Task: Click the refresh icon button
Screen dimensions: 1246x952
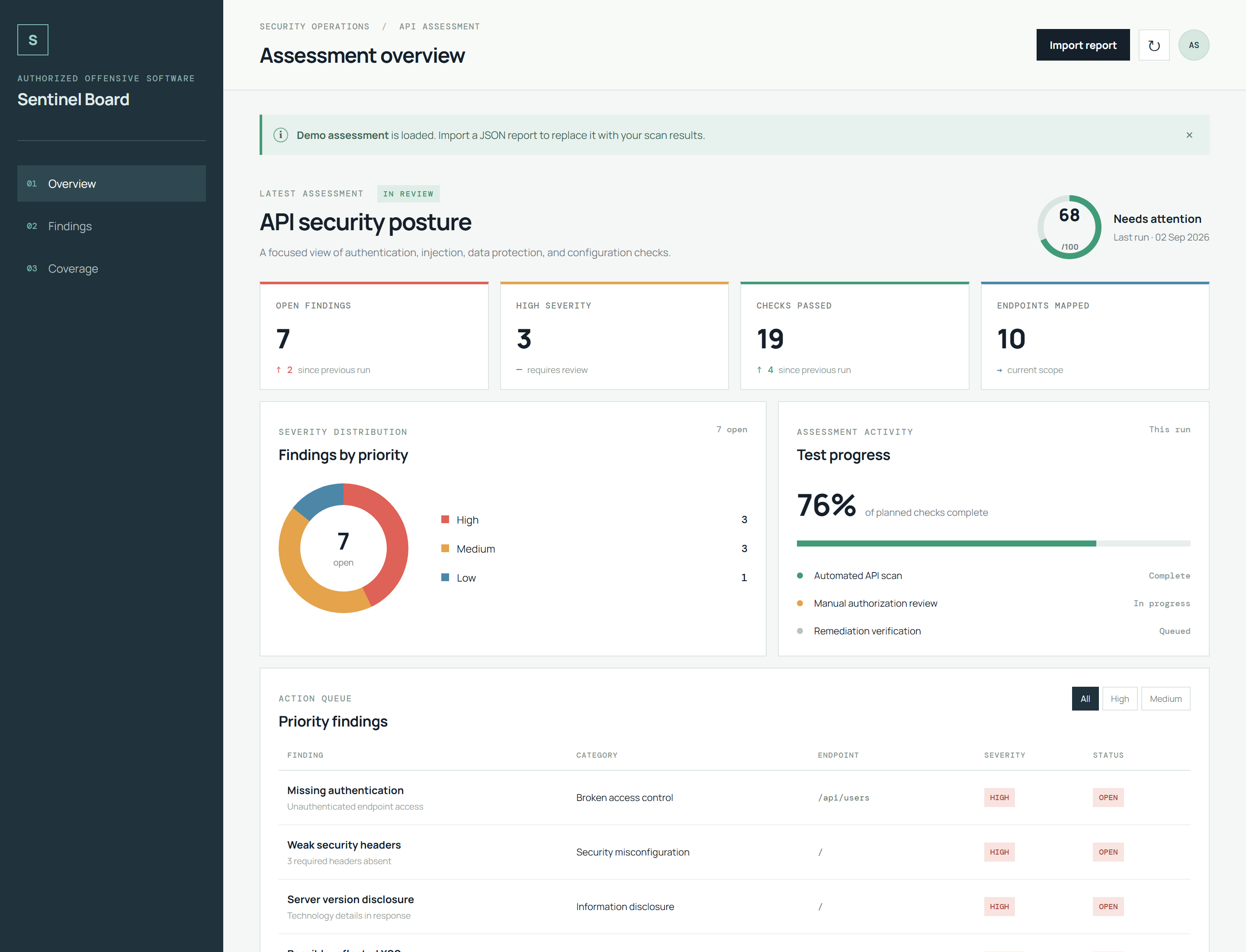Action: [1154, 45]
